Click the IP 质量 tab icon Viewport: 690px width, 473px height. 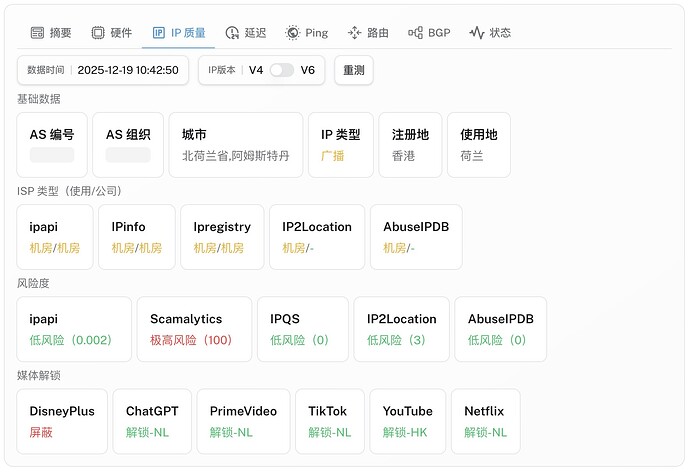tap(158, 33)
